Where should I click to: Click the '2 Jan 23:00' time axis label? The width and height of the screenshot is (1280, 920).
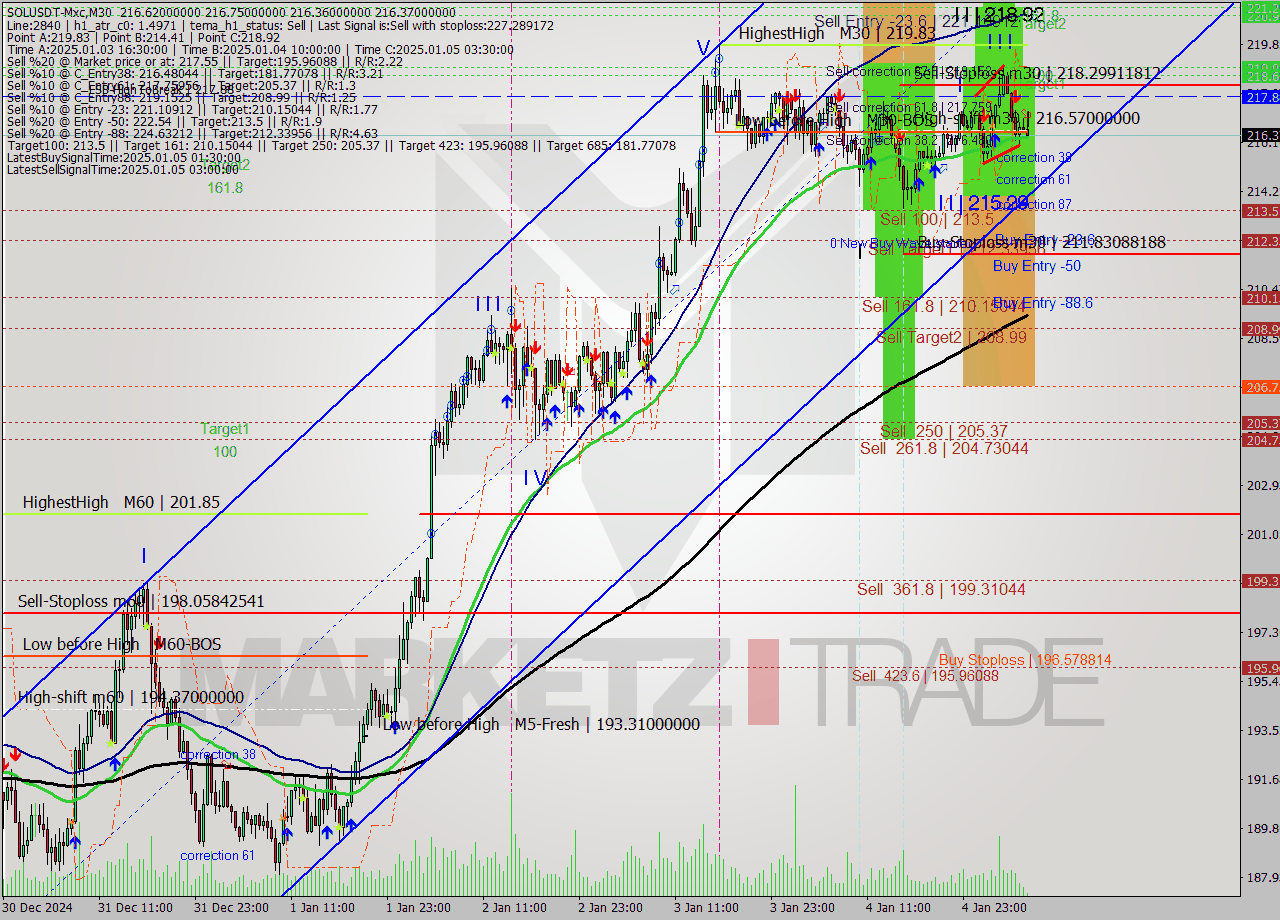click(x=610, y=908)
